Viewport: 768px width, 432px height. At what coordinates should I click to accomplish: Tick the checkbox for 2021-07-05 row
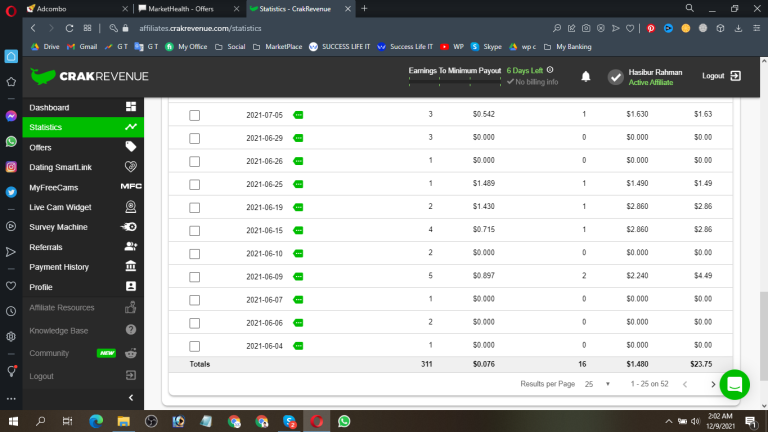coord(194,115)
